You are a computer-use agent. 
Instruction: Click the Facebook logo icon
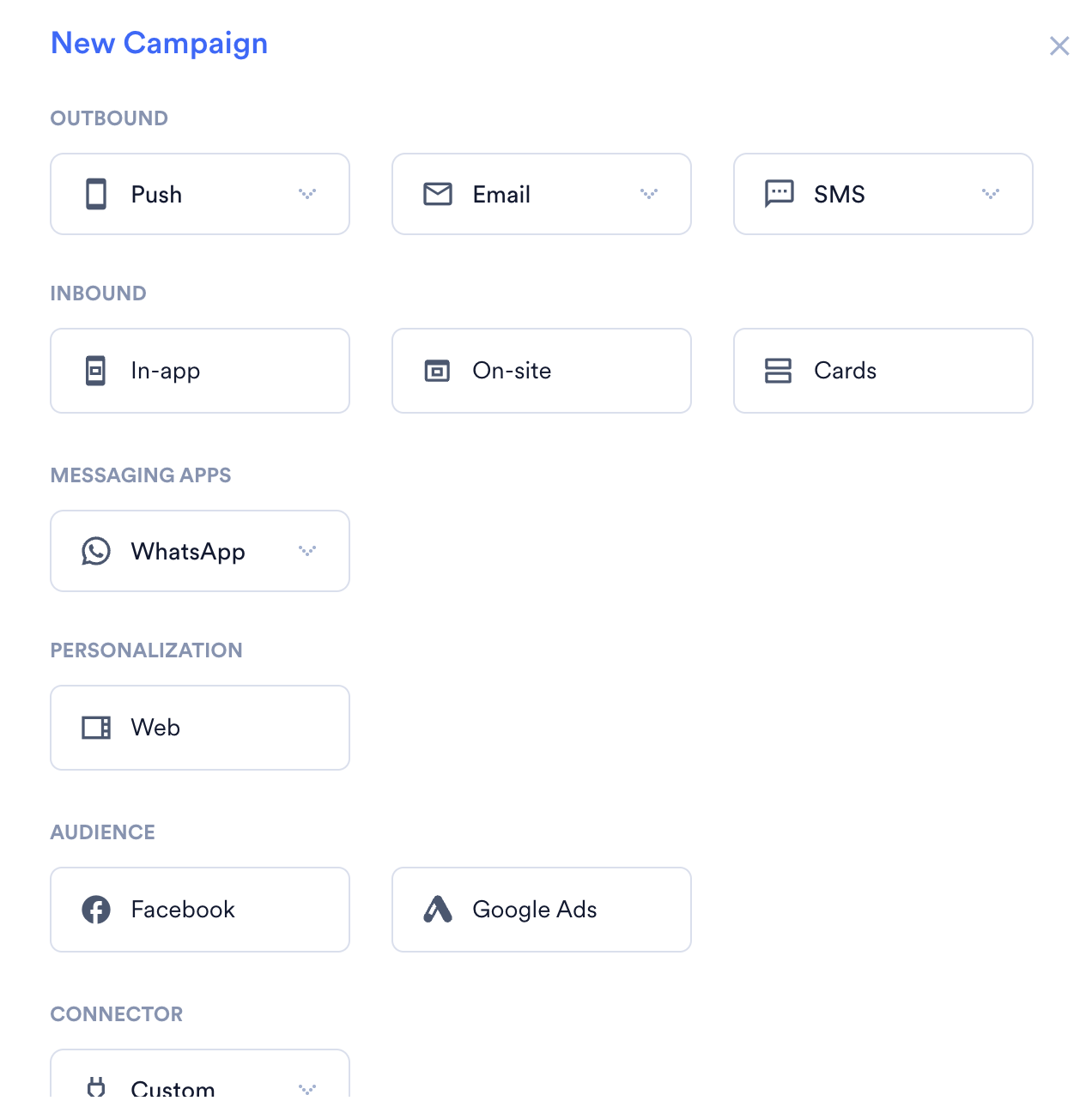point(96,910)
